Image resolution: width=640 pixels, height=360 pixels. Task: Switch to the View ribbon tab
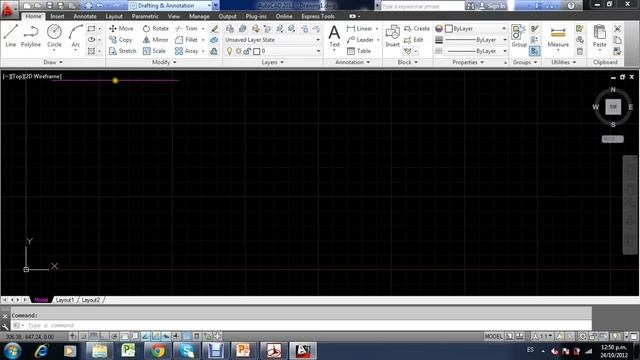click(x=174, y=16)
